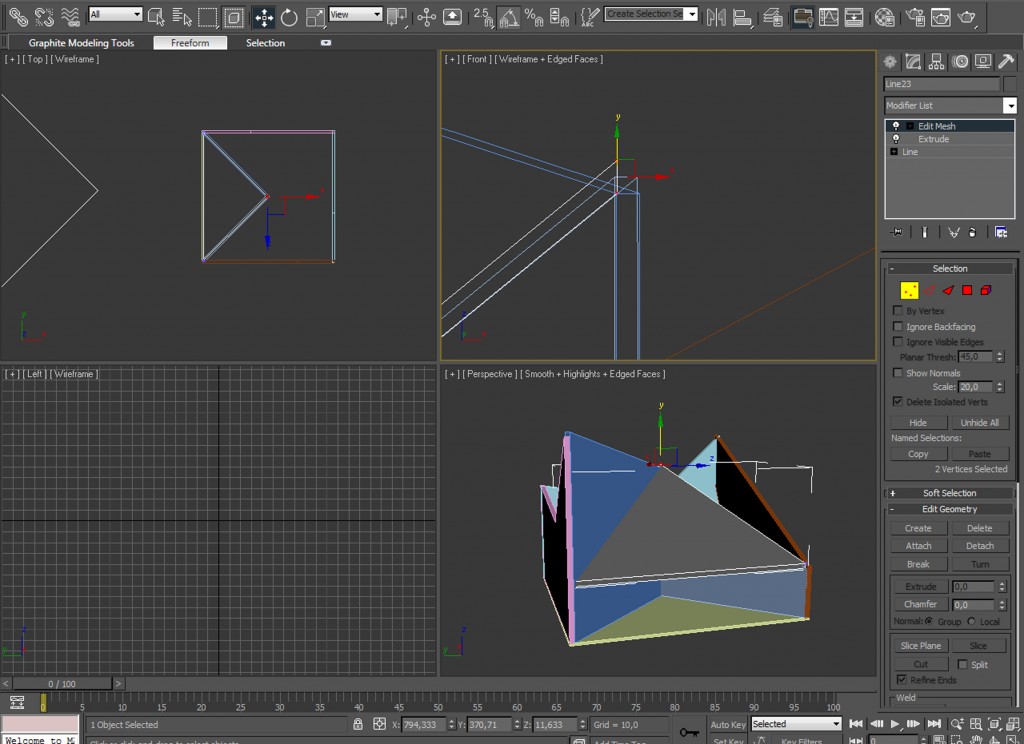Toggle Angle Snap
Screen dimensions: 1024x744
pyautogui.click(x=509, y=17)
